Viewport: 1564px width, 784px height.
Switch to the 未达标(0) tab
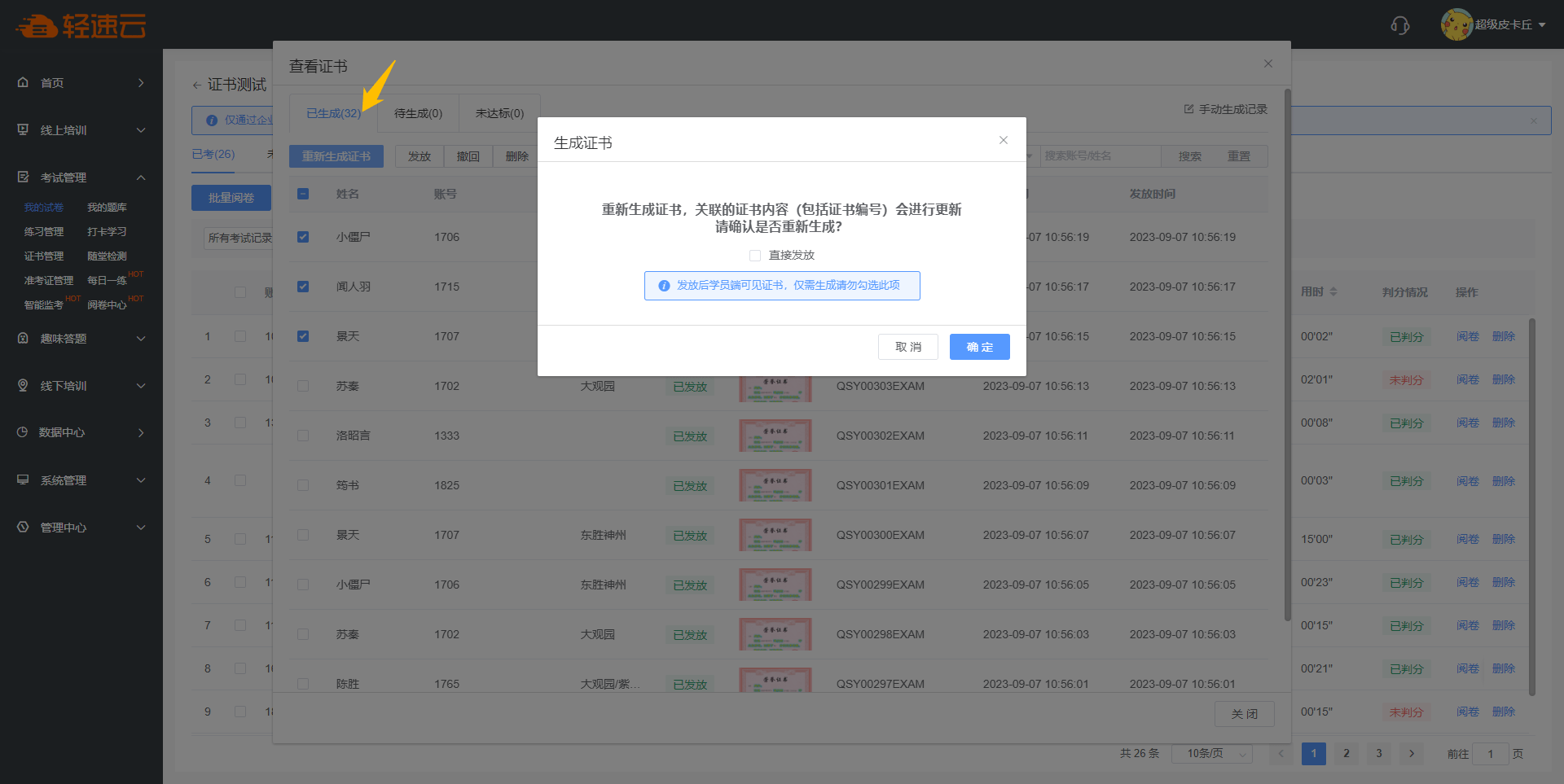[499, 113]
